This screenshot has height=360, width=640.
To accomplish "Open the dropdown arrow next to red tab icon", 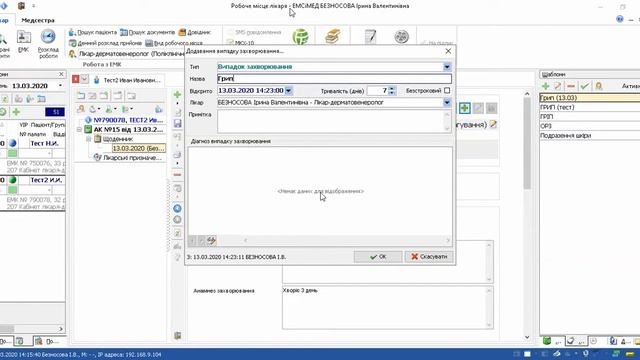I will click(x=84, y=79).
